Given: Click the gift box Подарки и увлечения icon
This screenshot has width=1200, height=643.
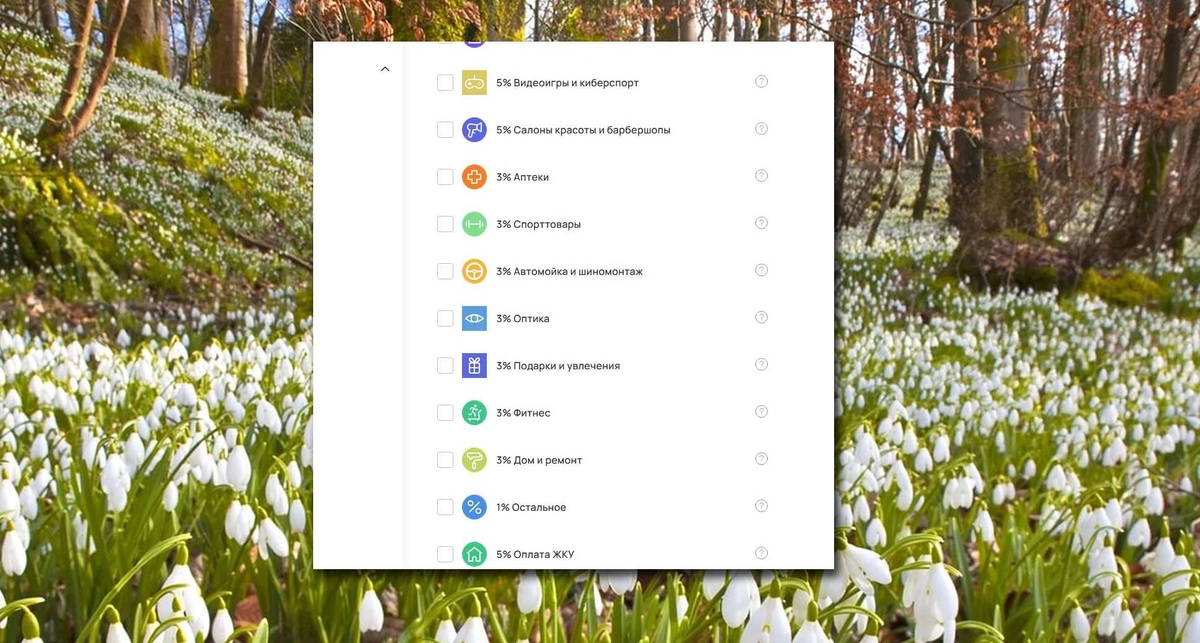Looking at the screenshot, I should point(474,365).
